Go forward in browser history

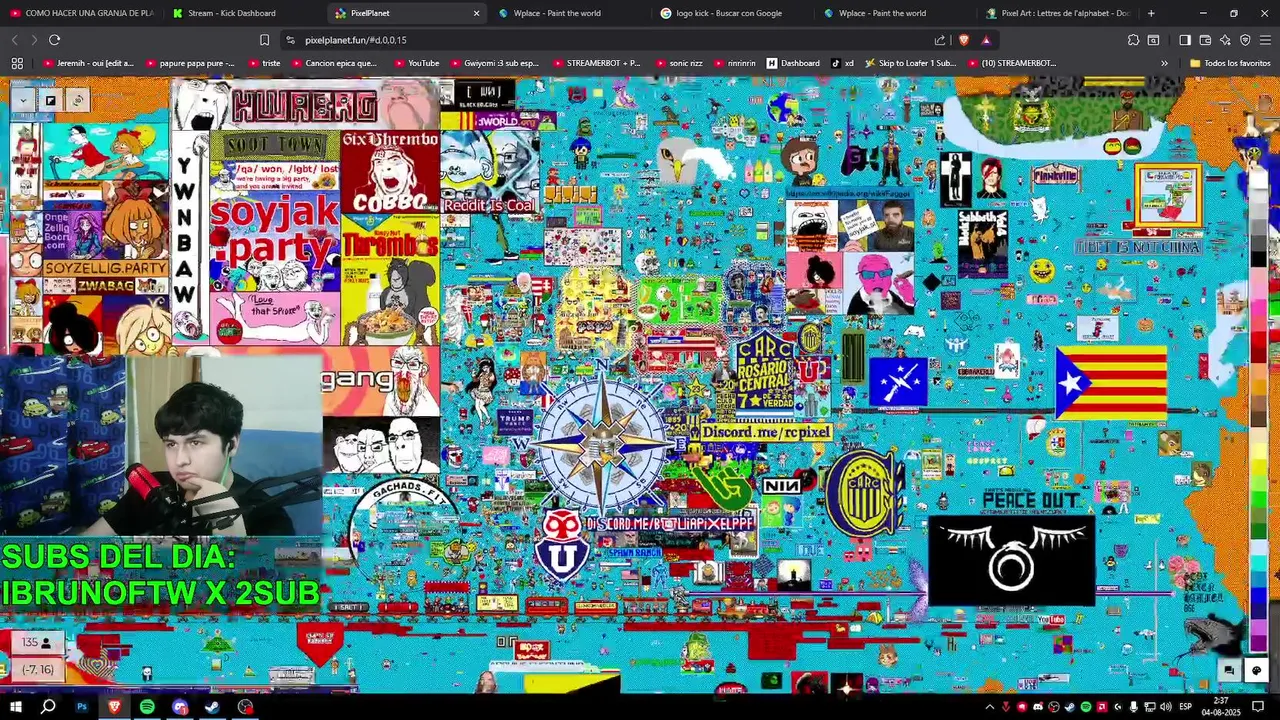point(34,40)
